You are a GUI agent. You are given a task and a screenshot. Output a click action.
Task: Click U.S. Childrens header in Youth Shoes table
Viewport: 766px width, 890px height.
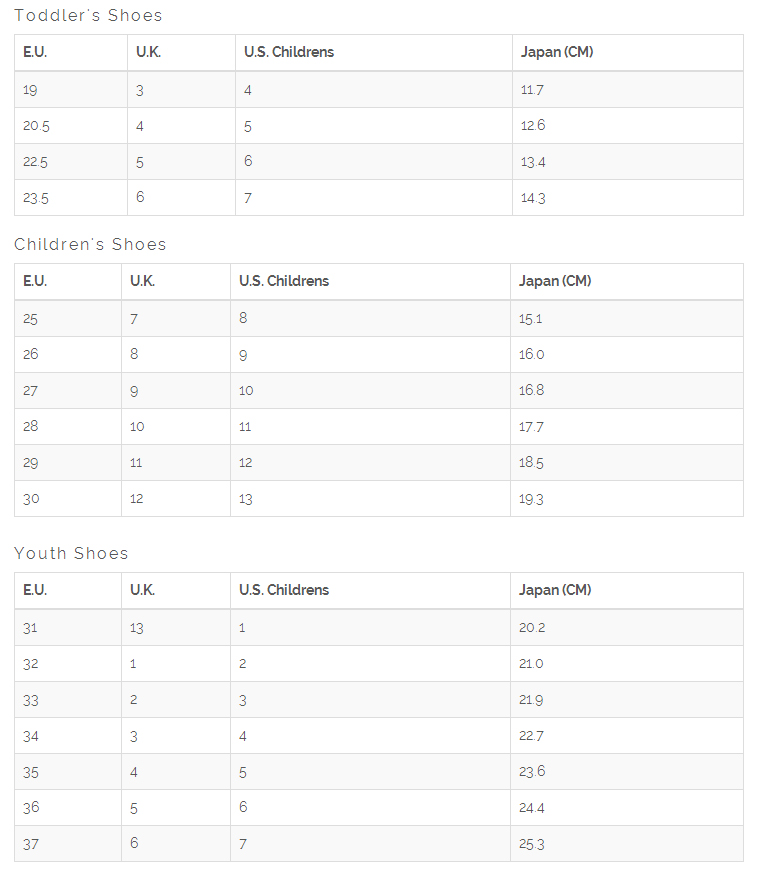click(x=284, y=590)
